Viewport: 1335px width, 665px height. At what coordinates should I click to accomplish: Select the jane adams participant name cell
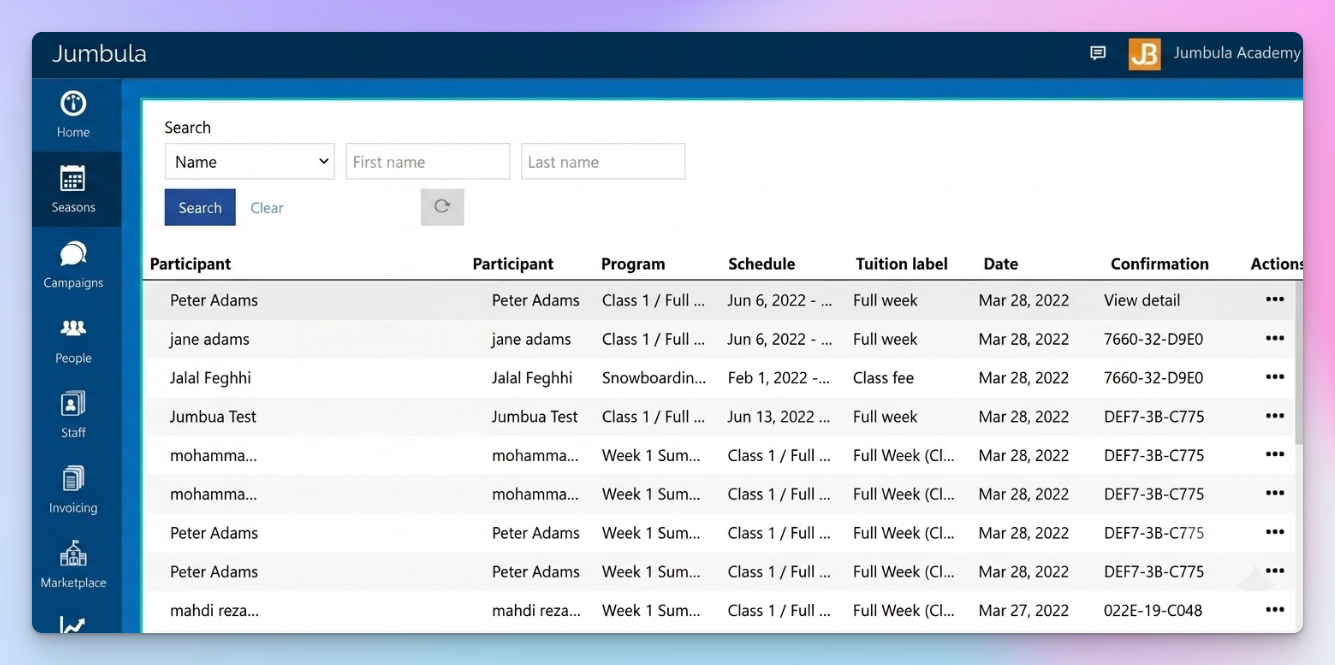click(210, 339)
